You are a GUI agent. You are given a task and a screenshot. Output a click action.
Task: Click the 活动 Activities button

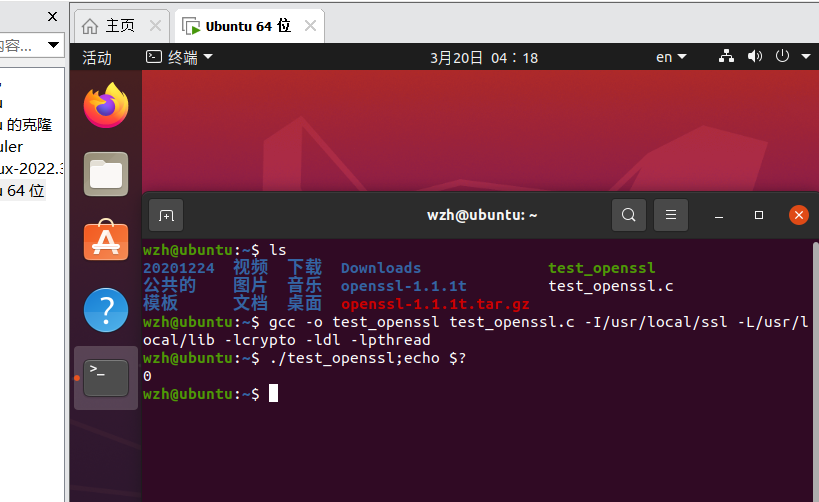(97, 57)
